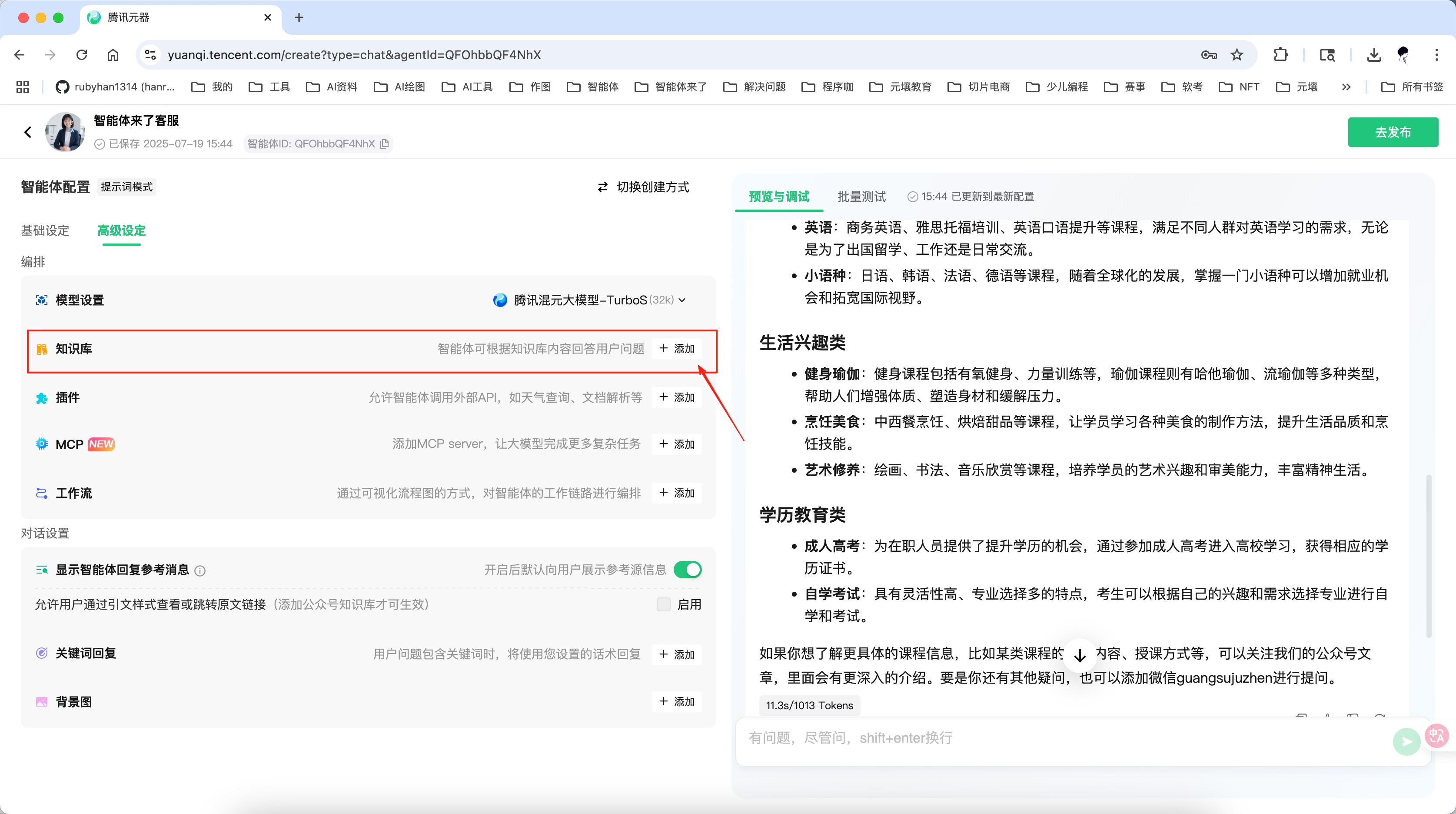
Task: Click the 模型设置 model settings icon
Action: [42, 300]
